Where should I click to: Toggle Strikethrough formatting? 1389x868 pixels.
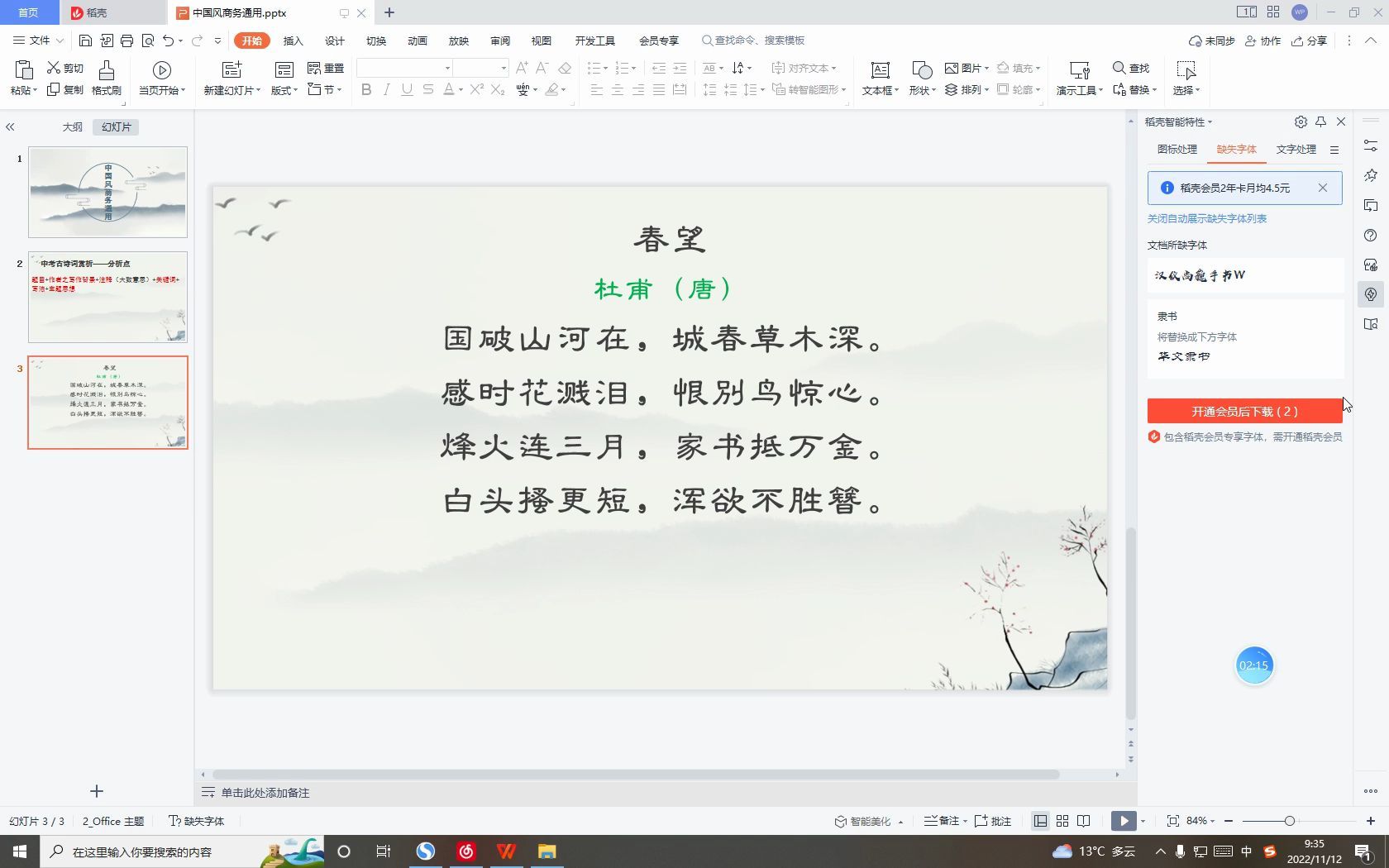(x=427, y=89)
